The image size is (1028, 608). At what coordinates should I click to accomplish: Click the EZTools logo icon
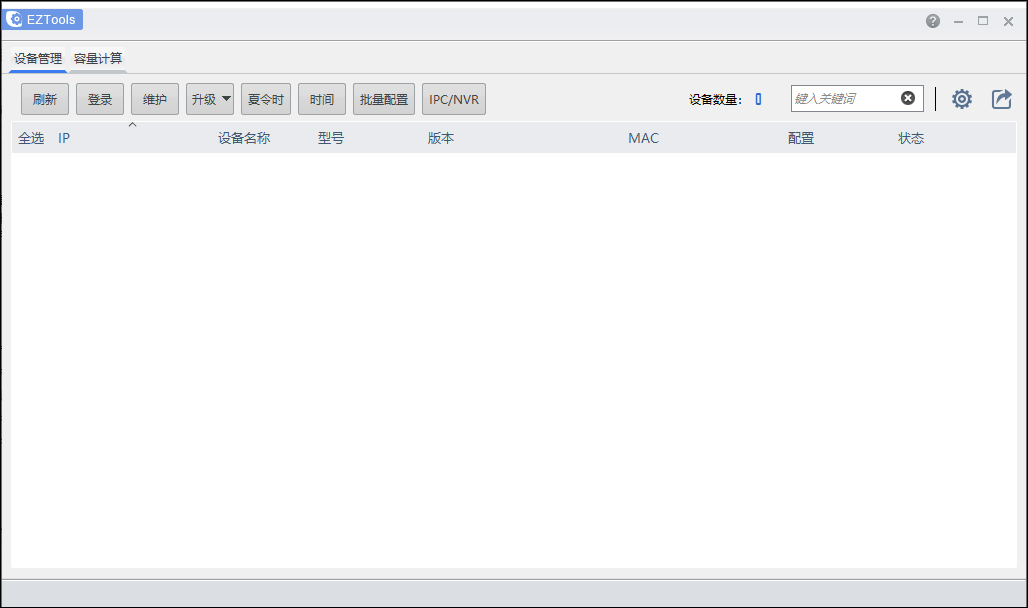[14, 20]
